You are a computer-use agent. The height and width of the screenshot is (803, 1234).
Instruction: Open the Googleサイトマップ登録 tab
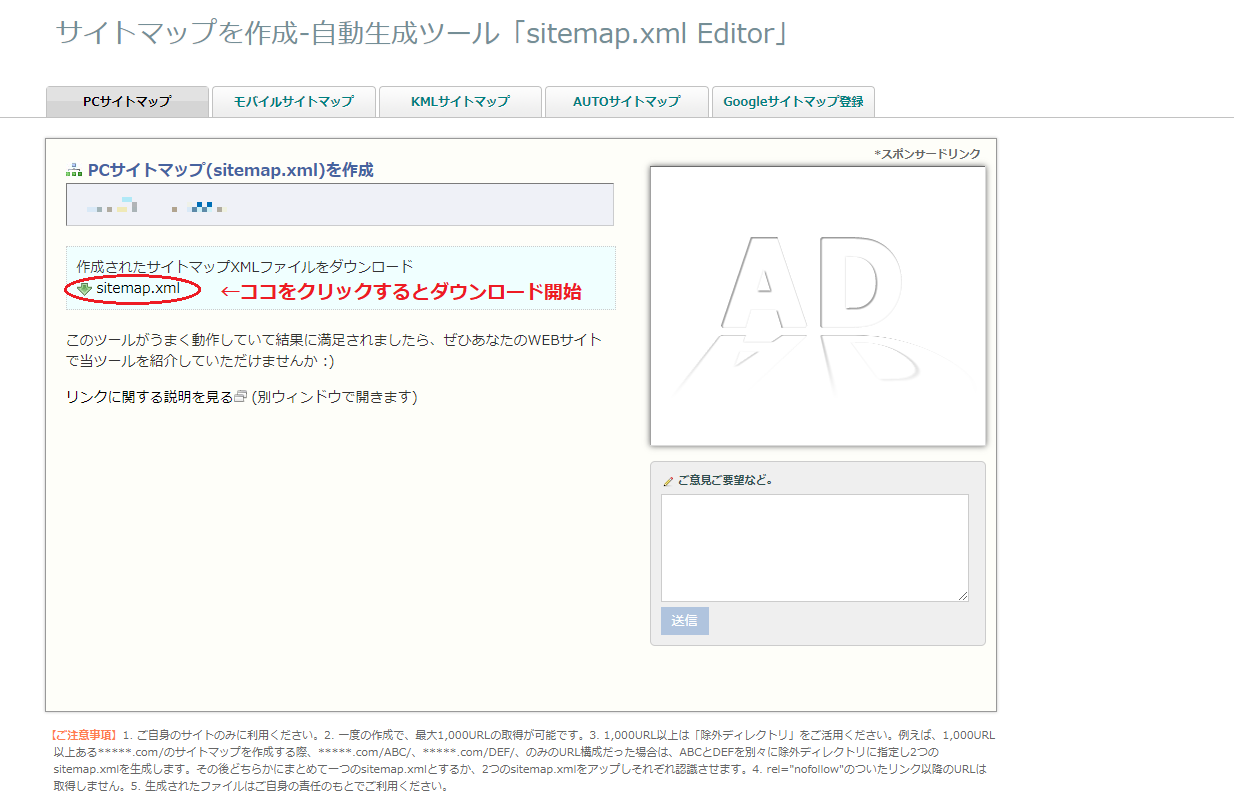tap(793, 101)
